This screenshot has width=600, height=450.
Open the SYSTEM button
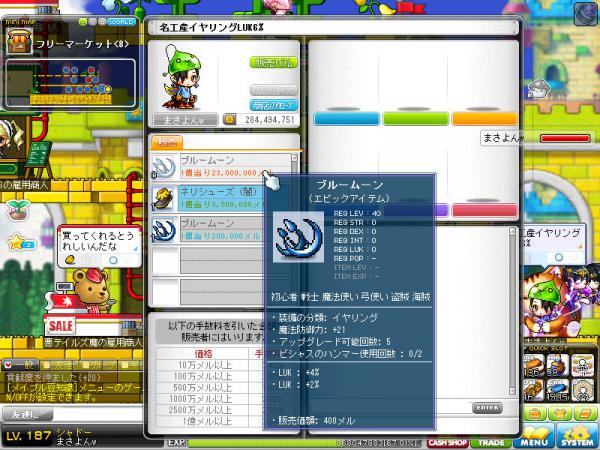click(x=577, y=437)
